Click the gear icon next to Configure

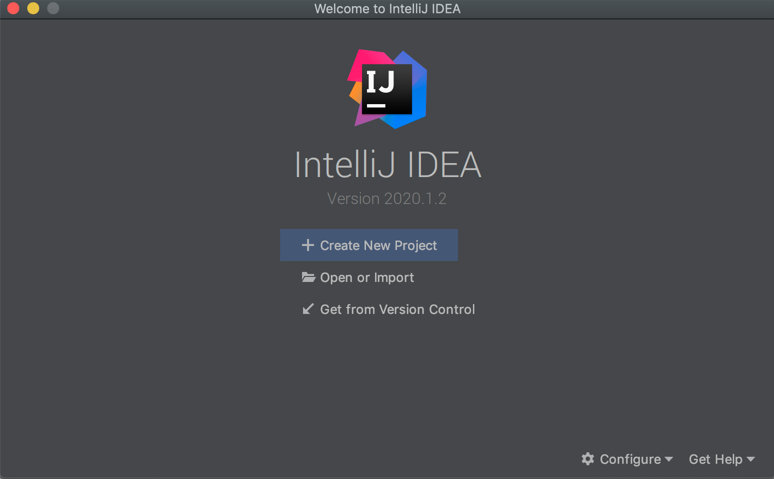588,459
